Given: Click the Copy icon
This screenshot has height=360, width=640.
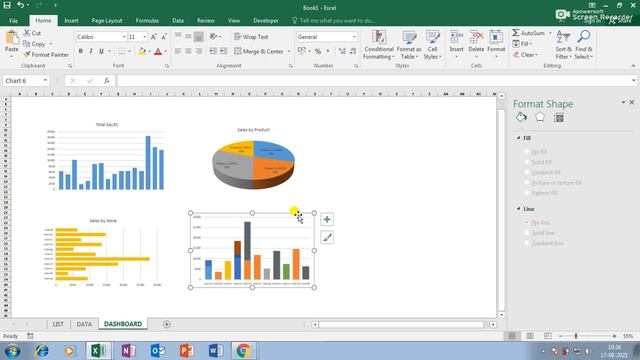Looking at the screenshot, I should (x=27, y=44).
